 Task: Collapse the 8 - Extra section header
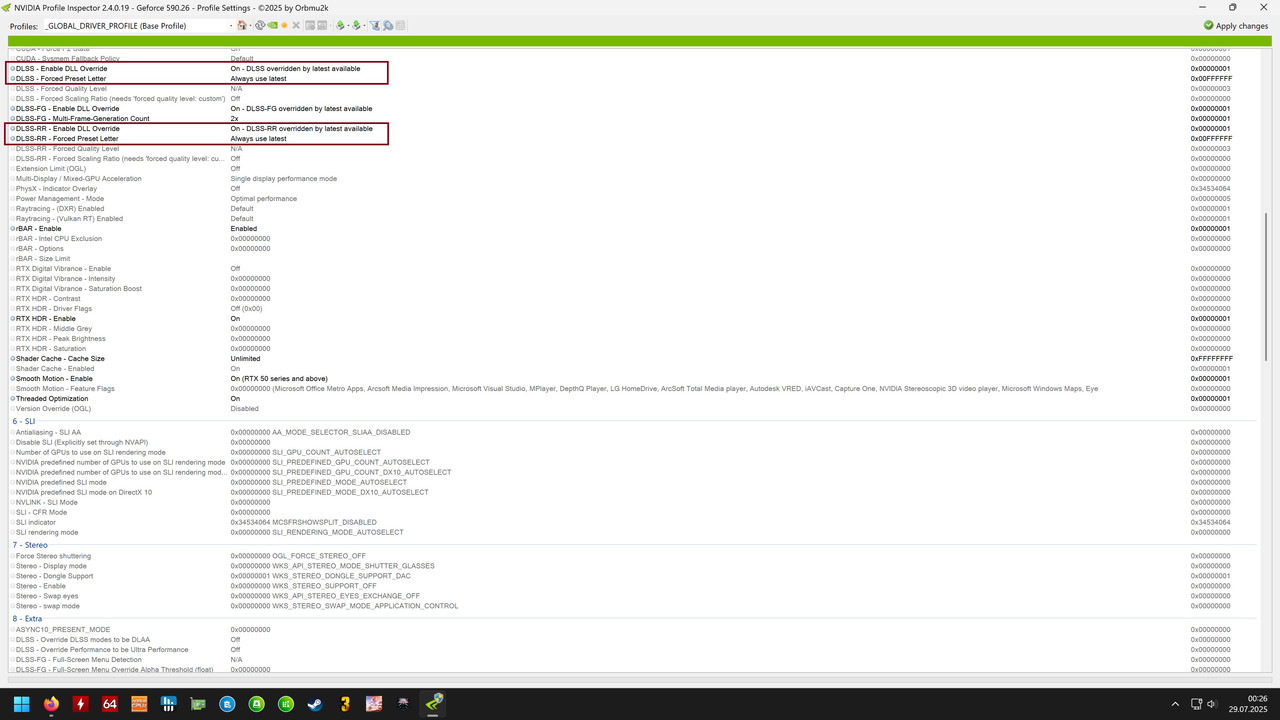pos(28,619)
